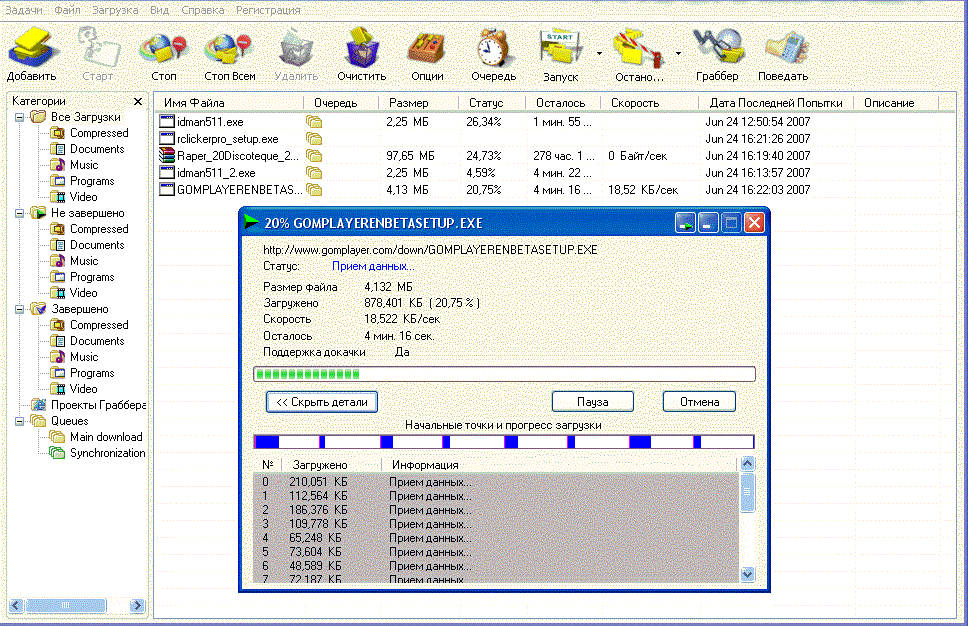Select the Main download queue
The height and width of the screenshot is (626, 968).
(x=106, y=437)
